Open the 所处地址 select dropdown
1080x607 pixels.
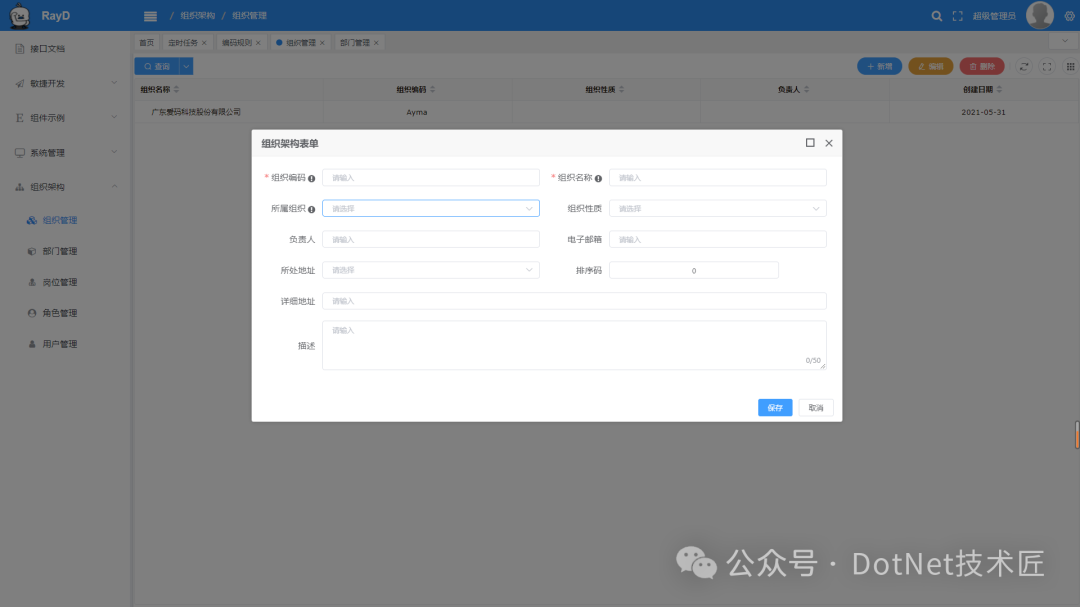430,270
